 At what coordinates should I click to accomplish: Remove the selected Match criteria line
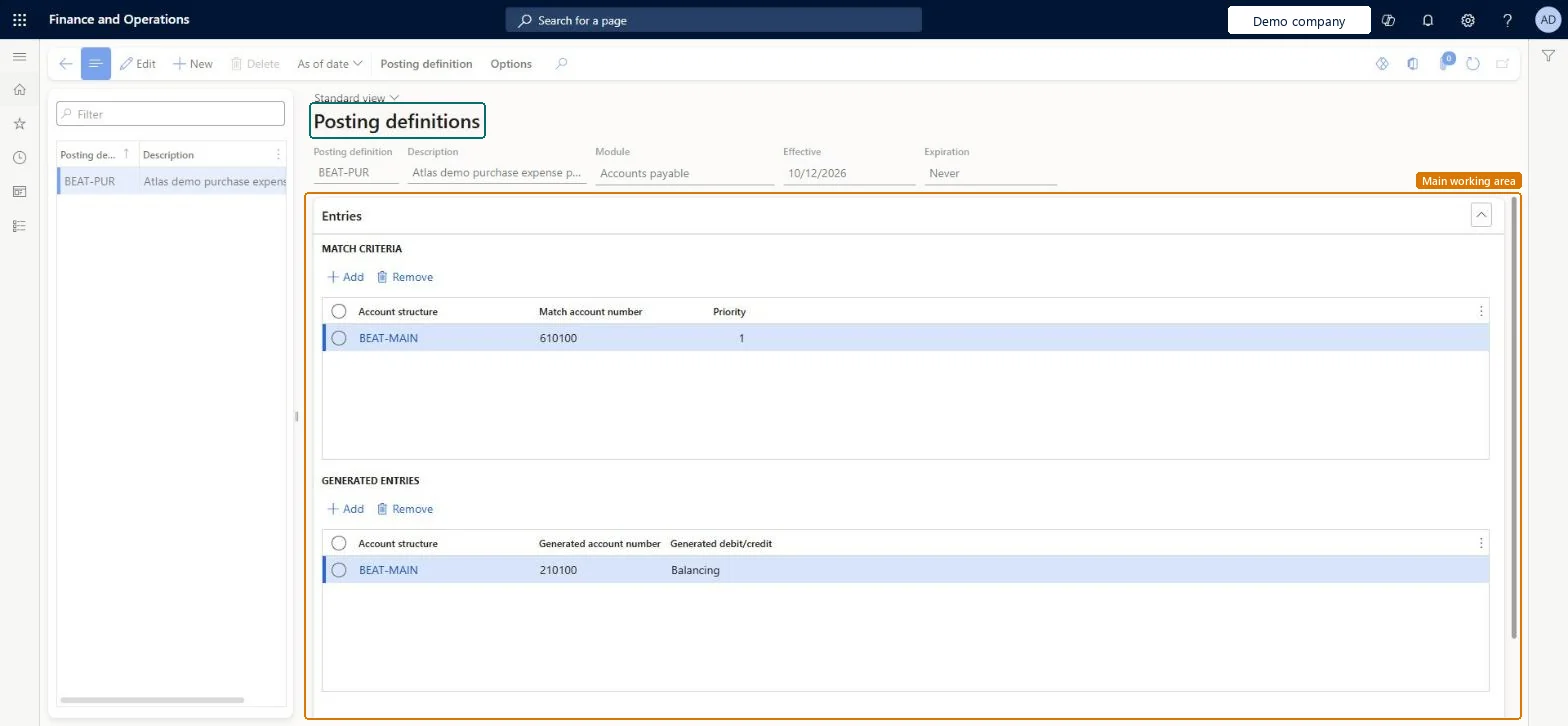405,277
